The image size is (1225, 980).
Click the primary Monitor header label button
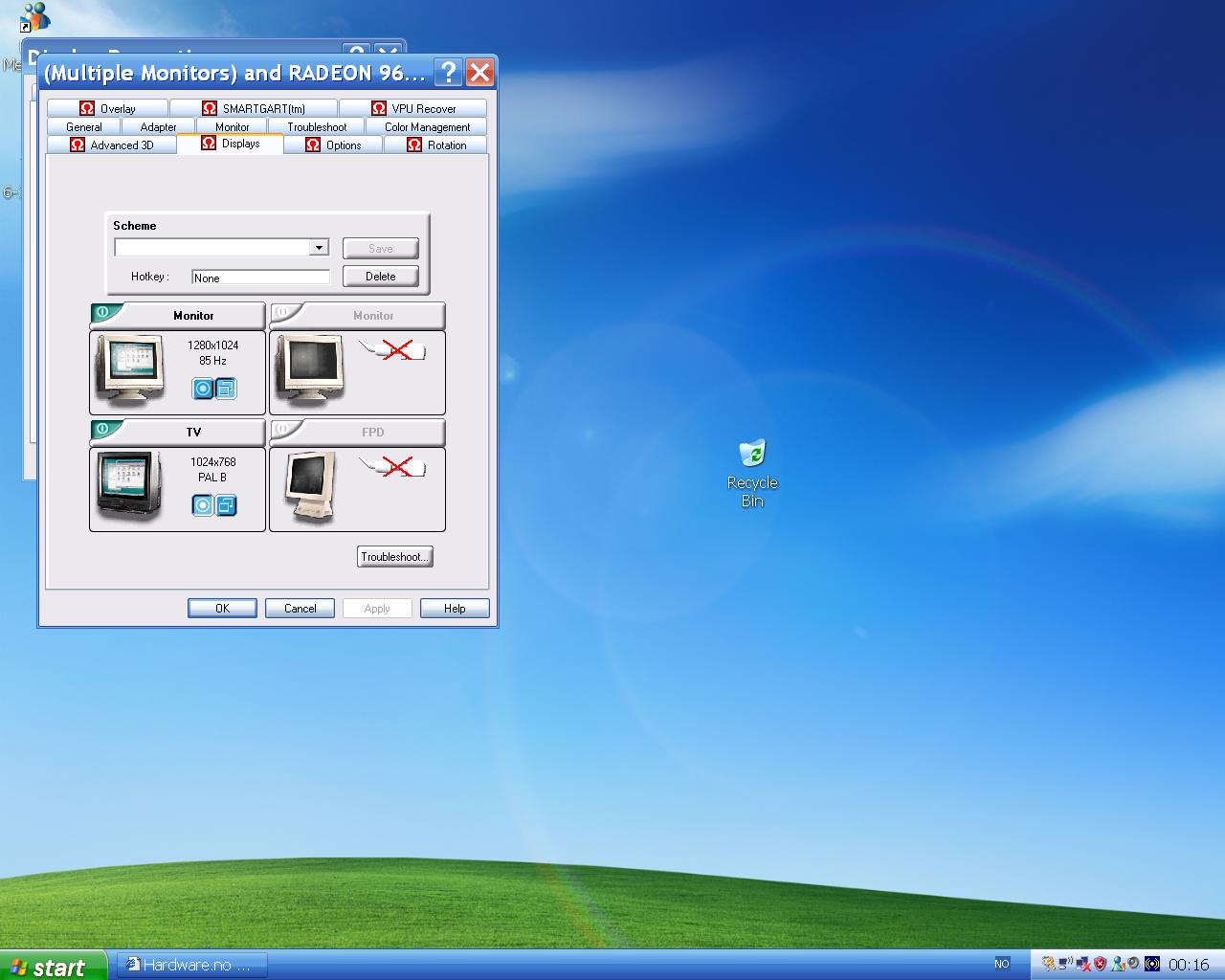pos(193,315)
